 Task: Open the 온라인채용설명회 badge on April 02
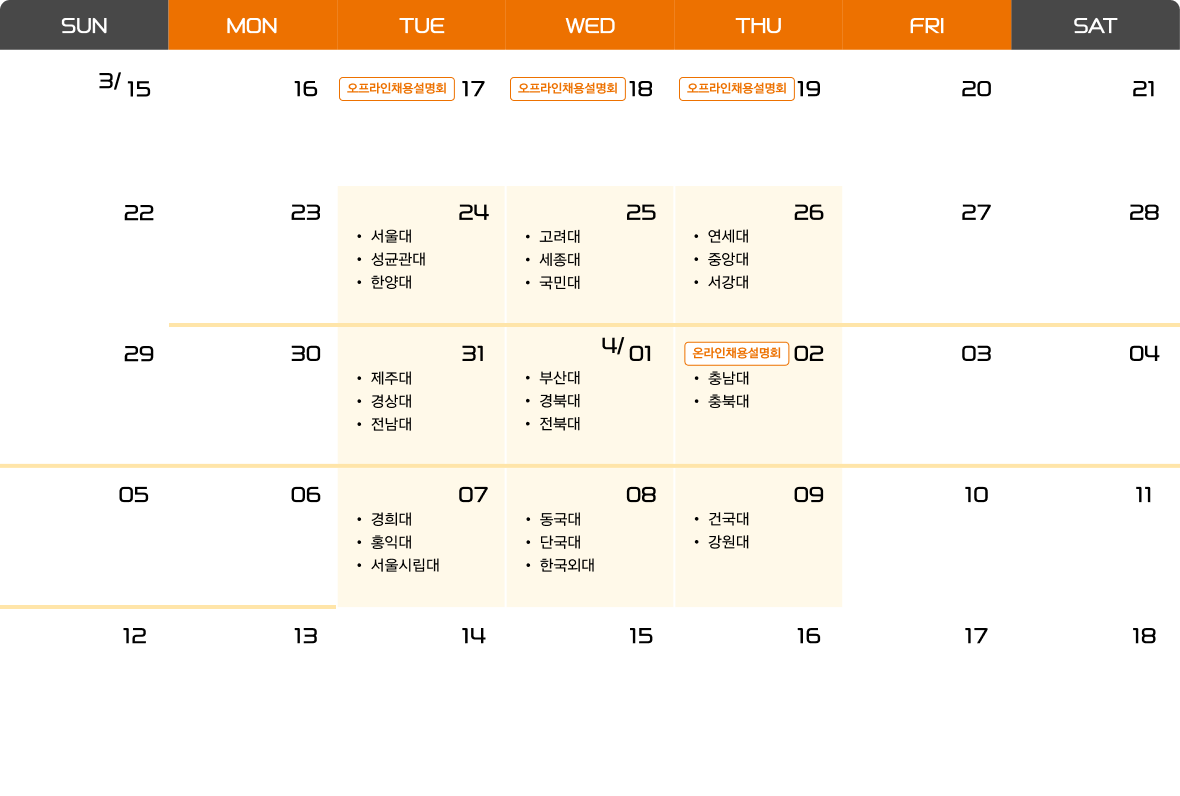737,353
